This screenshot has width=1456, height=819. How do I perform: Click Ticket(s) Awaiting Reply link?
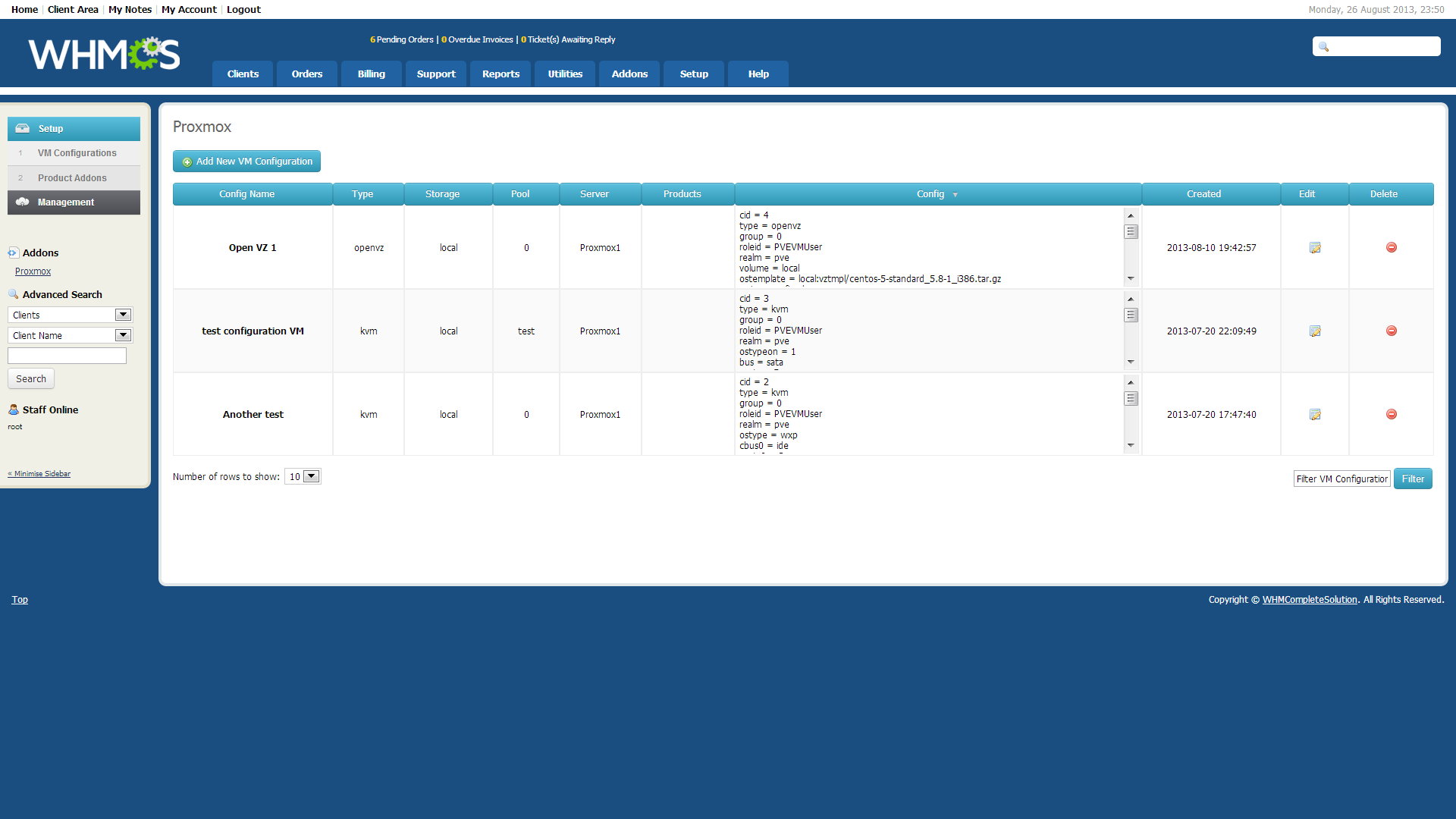[568, 39]
